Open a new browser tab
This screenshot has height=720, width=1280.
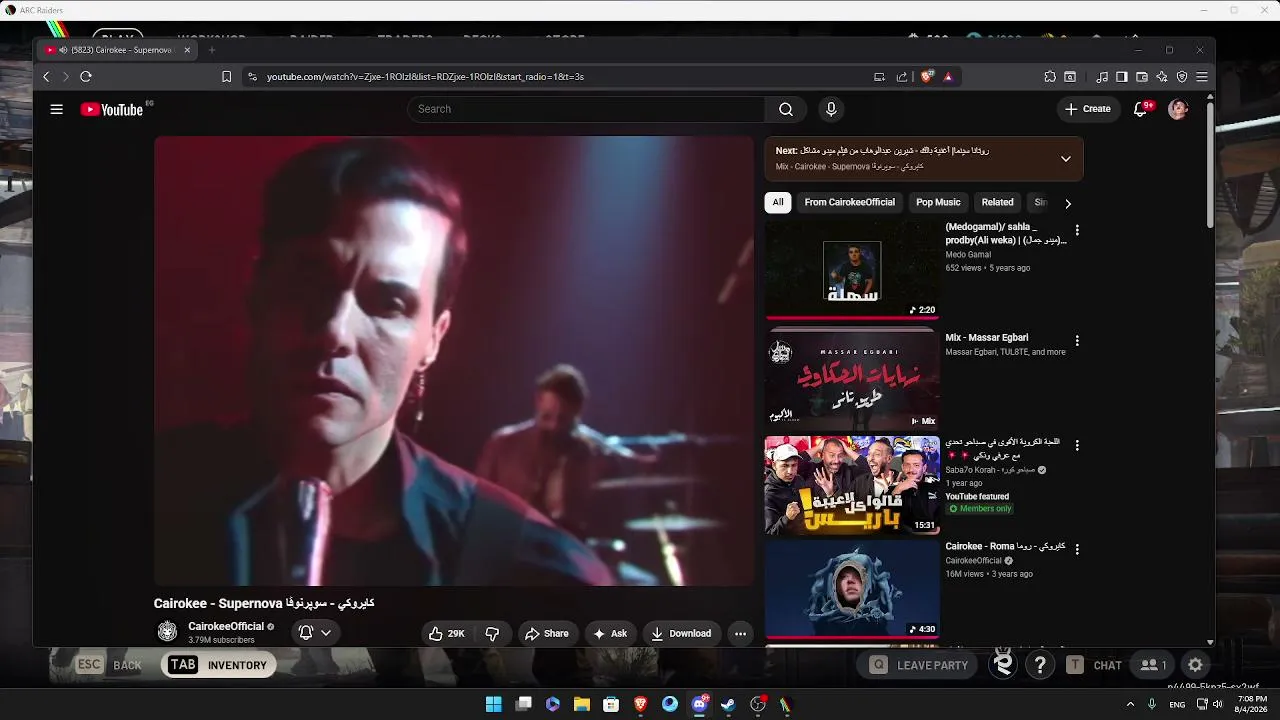211,50
